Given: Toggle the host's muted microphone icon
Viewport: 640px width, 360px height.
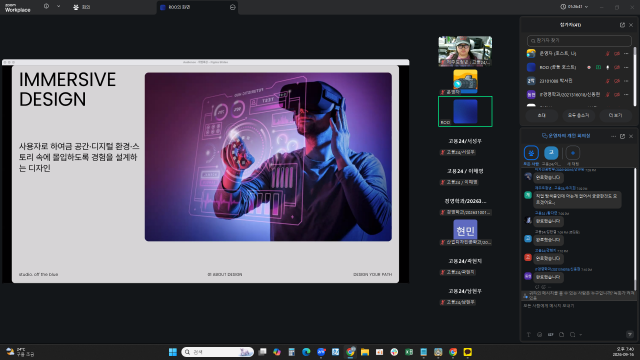Looking at the screenshot, I should click(608, 53).
